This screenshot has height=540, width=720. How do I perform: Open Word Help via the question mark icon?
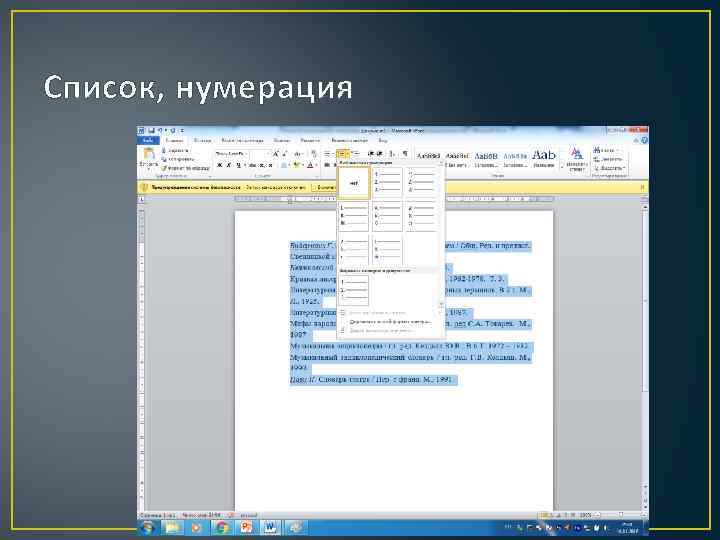pyautogui.click(x=644, y=140)
